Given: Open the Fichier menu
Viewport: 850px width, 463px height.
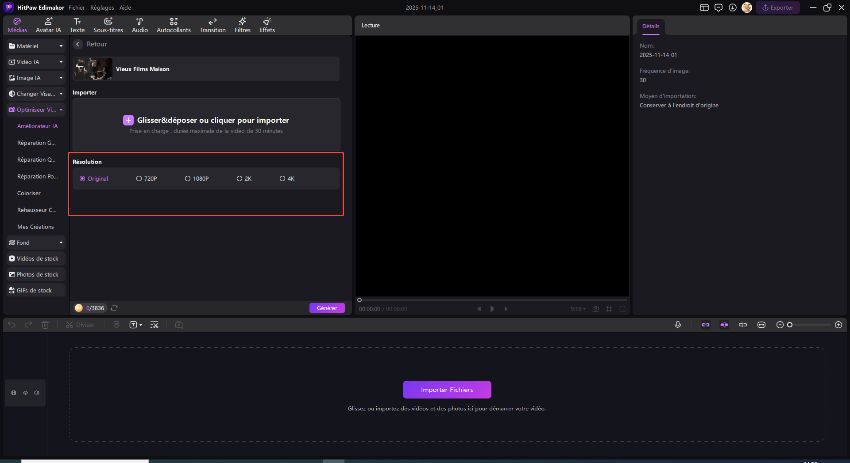Looking at the screenshot, I should [x=76, y=8].
